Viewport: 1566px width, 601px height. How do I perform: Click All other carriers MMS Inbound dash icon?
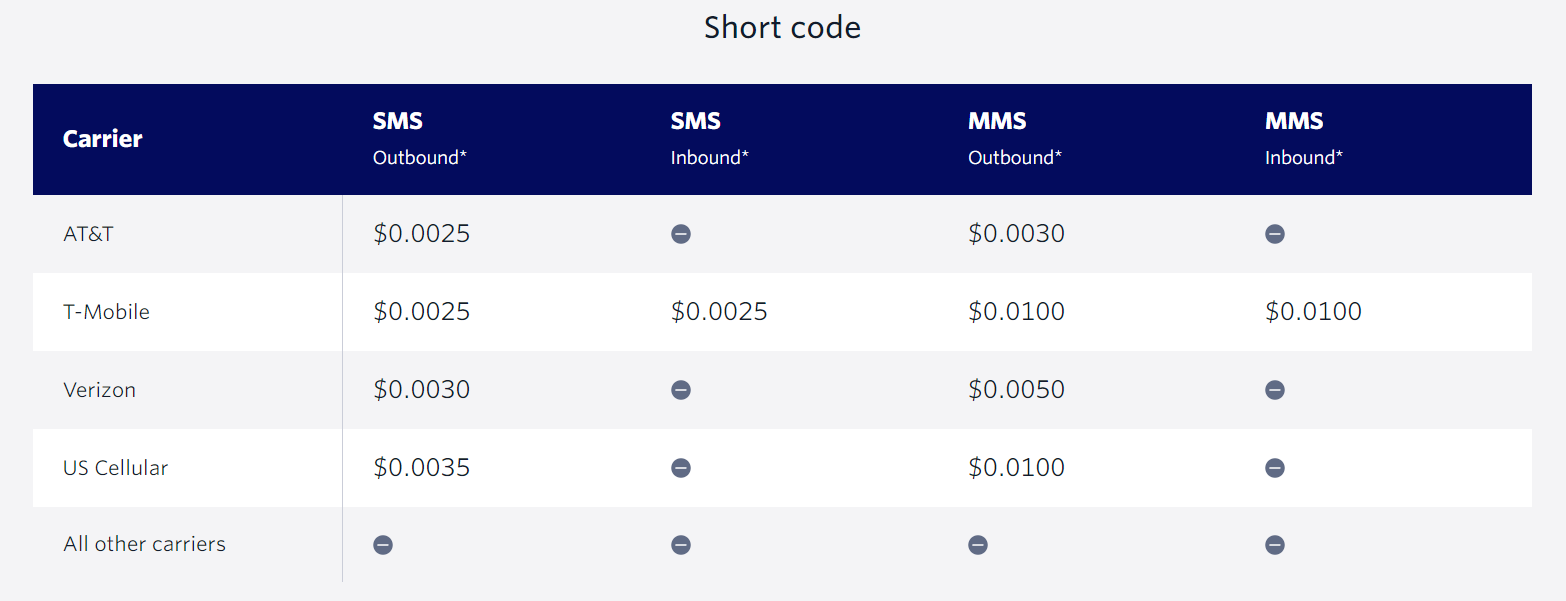1275,545
